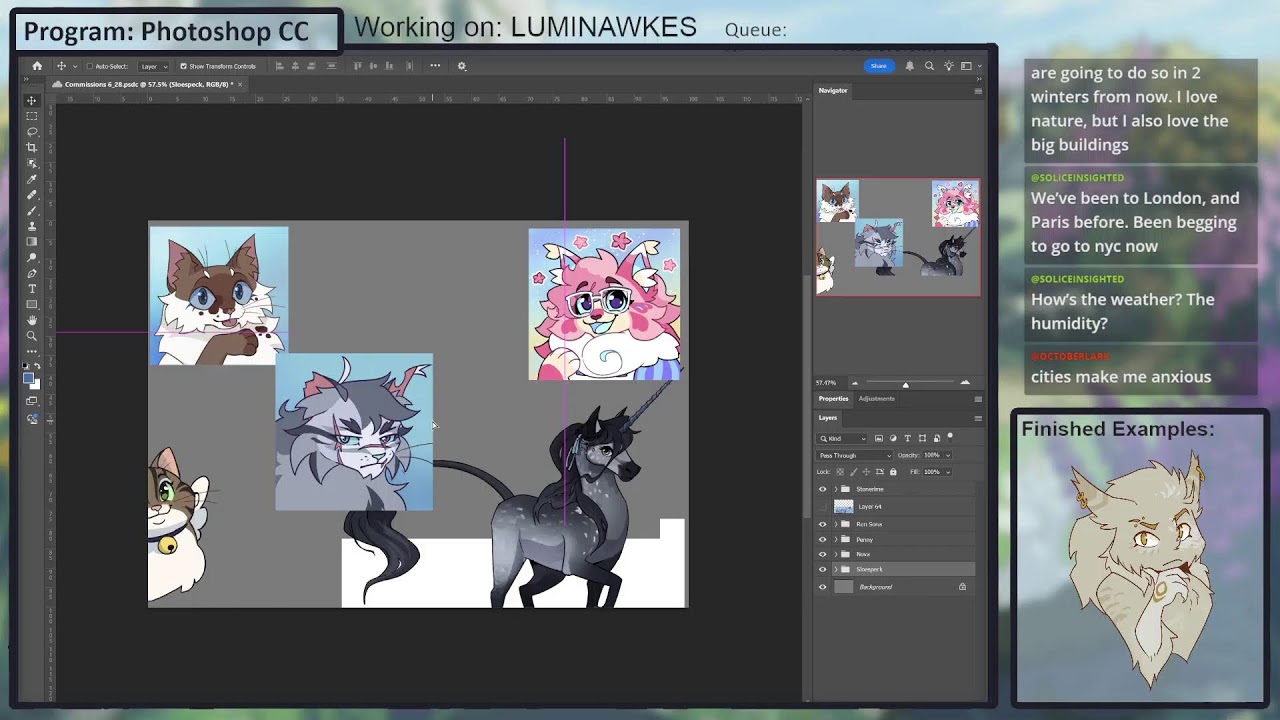Select the Rectangular Marquee tool
1280x720 pixels.
[x=32, y=116]
